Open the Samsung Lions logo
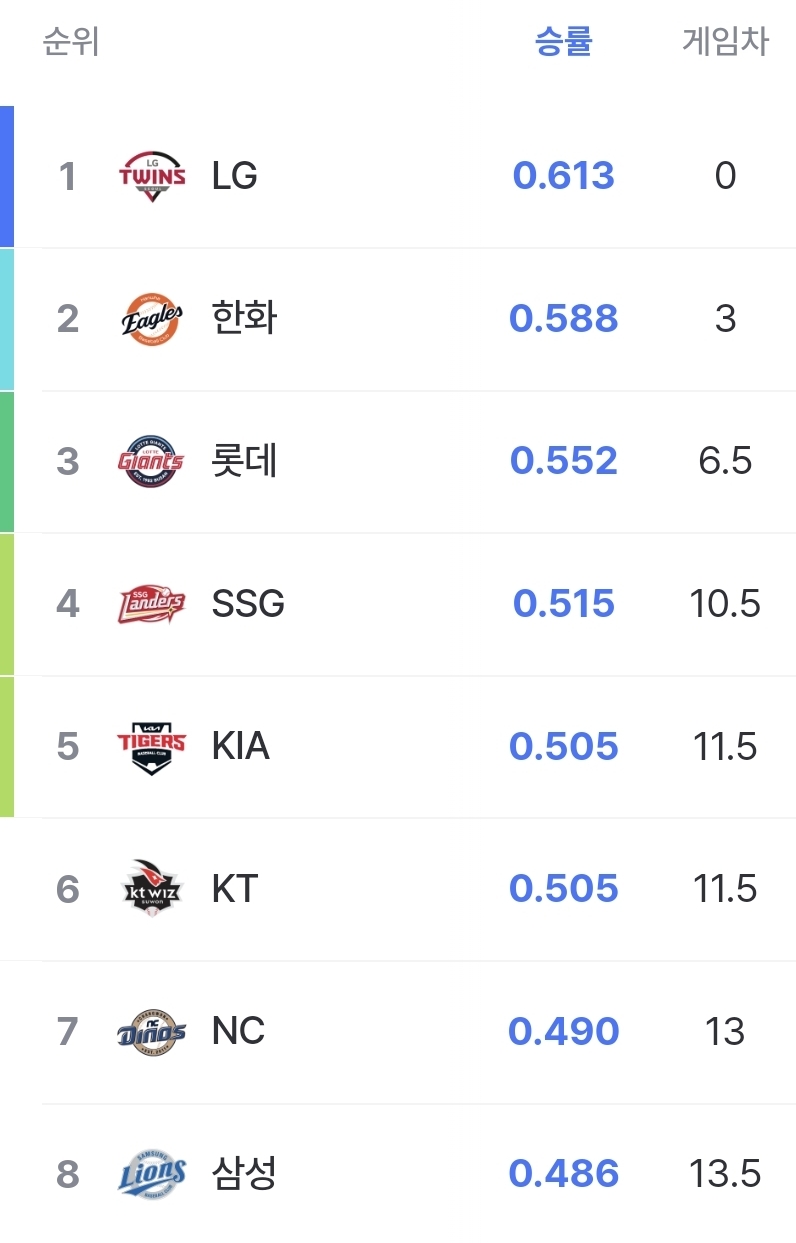 click(152, 1174)
